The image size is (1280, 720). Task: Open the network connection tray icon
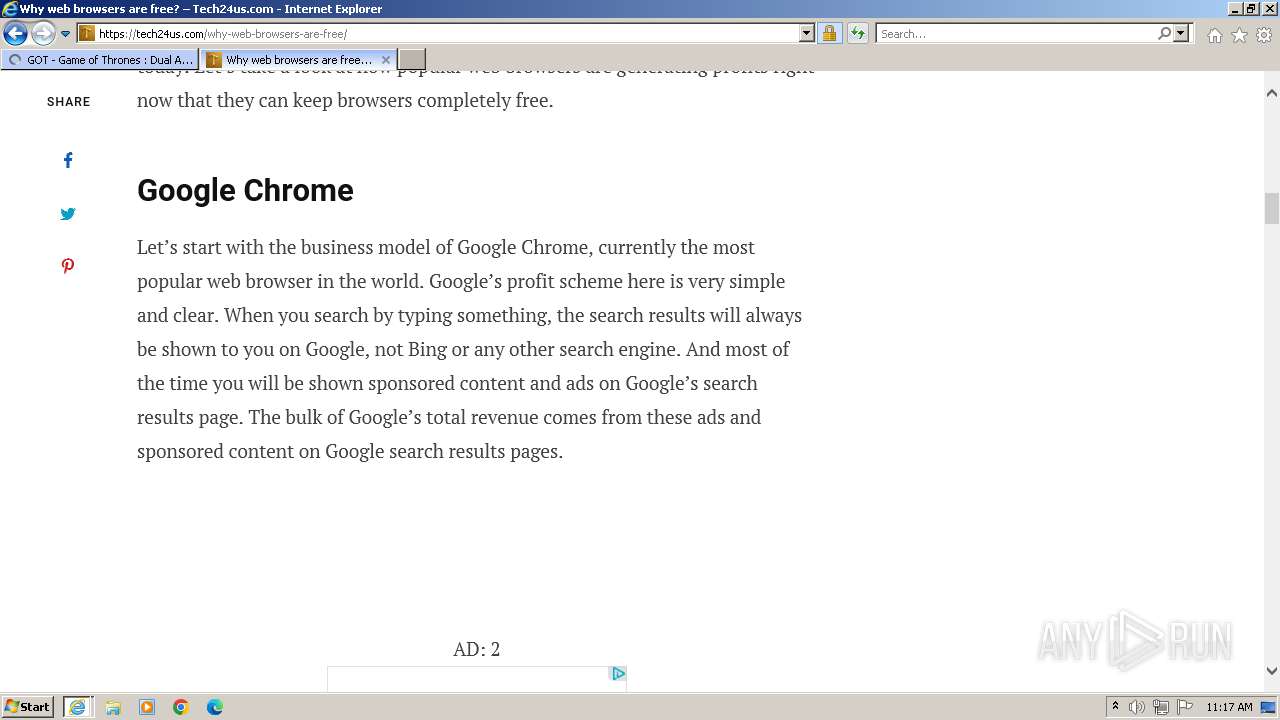[1161, 707]
